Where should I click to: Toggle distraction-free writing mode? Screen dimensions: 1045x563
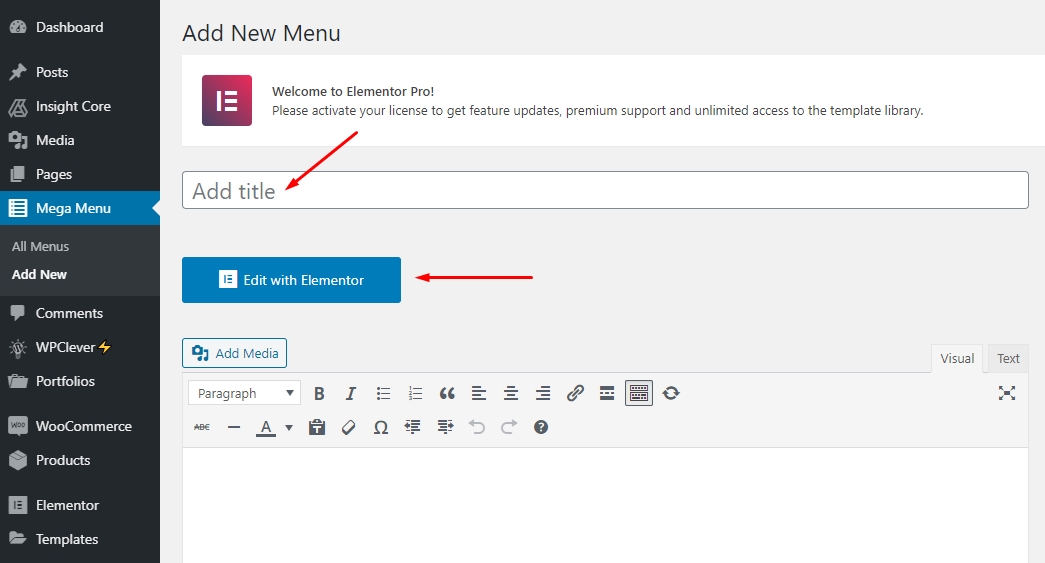1007,393
